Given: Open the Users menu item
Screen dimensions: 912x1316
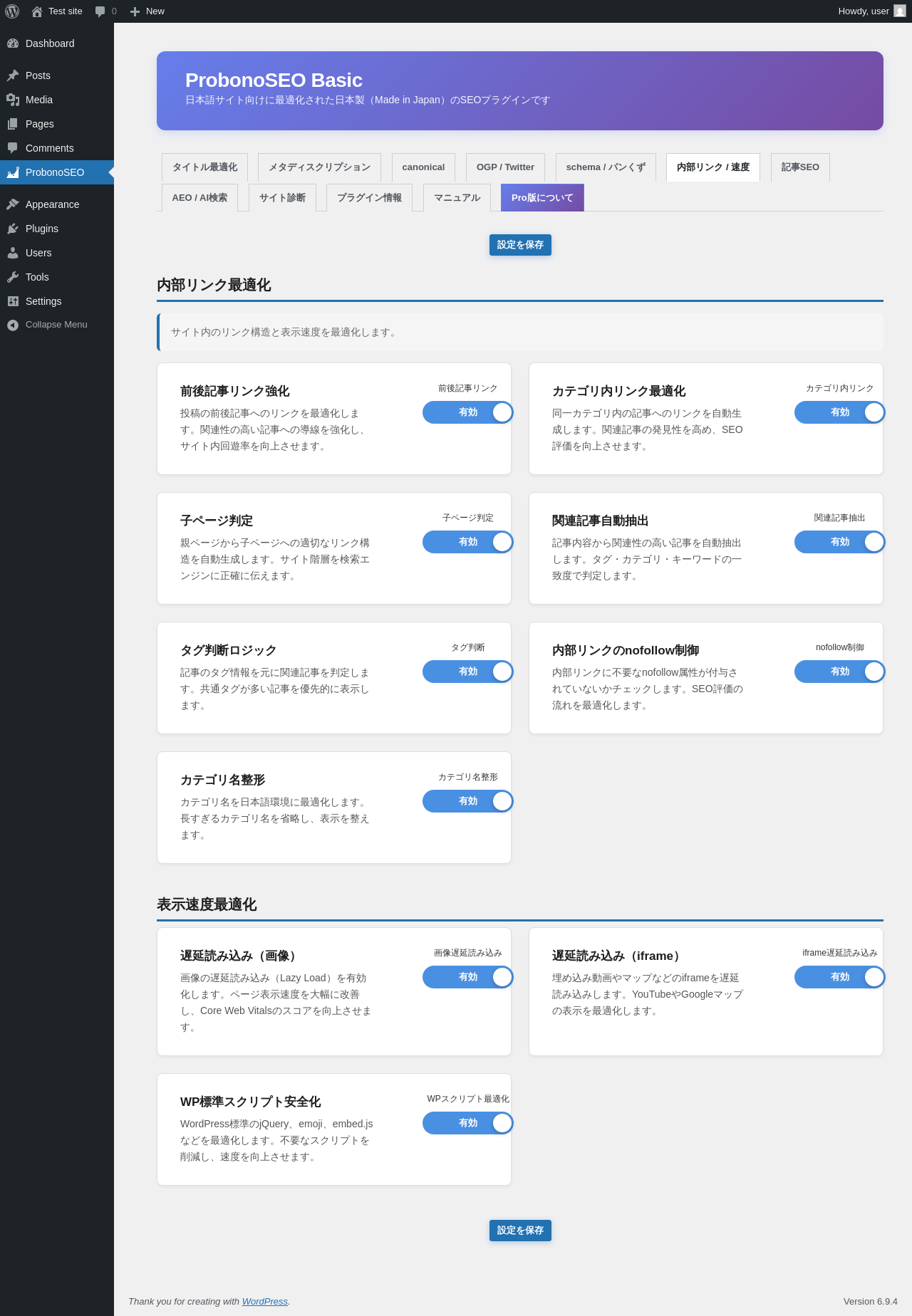Looking at the screenshot, I should point(57,253).
